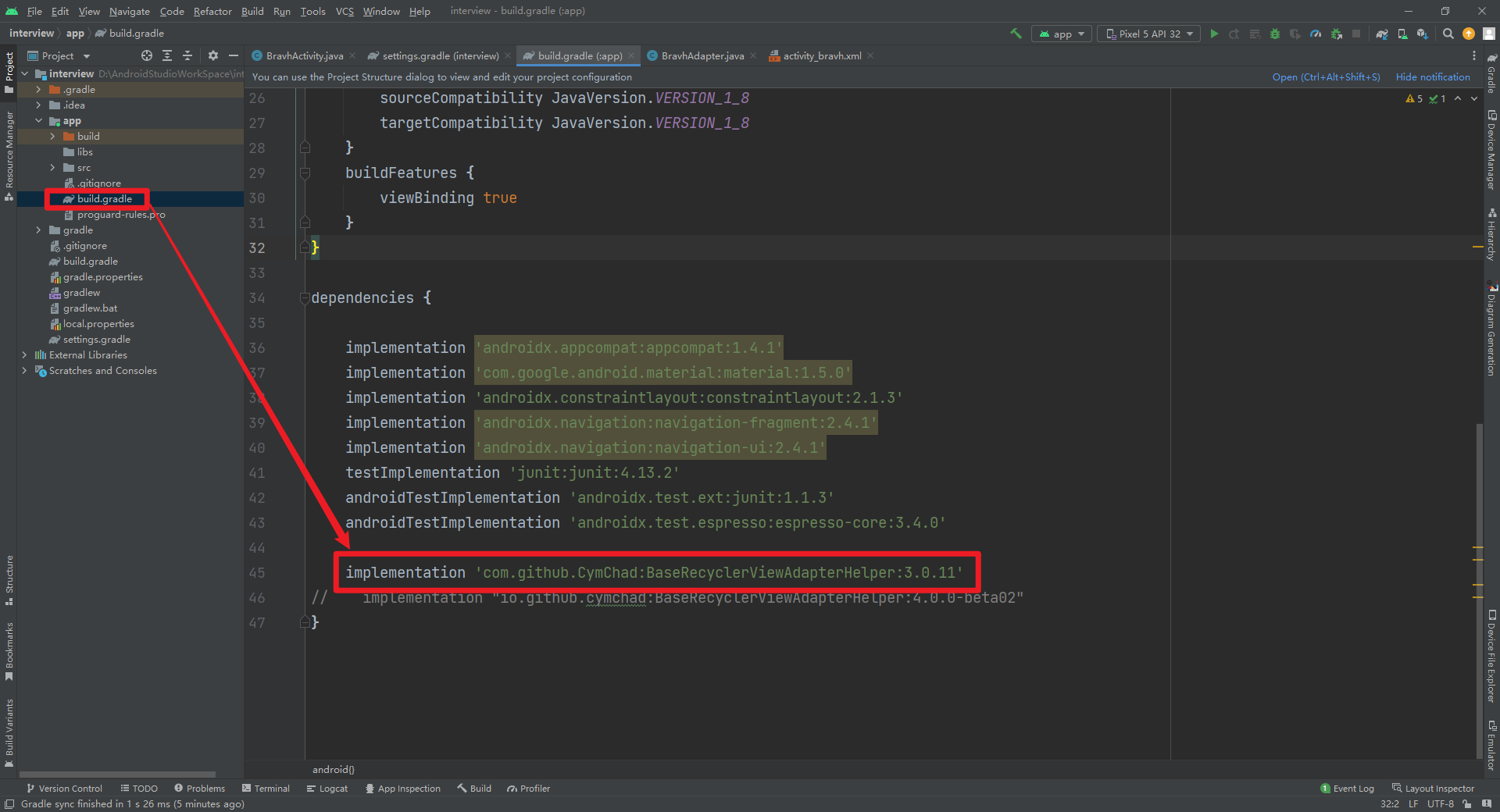Toggle the read-only lock icon in status bar
The height and width of the screenshot is (812, 1500).
(1467, 804)
